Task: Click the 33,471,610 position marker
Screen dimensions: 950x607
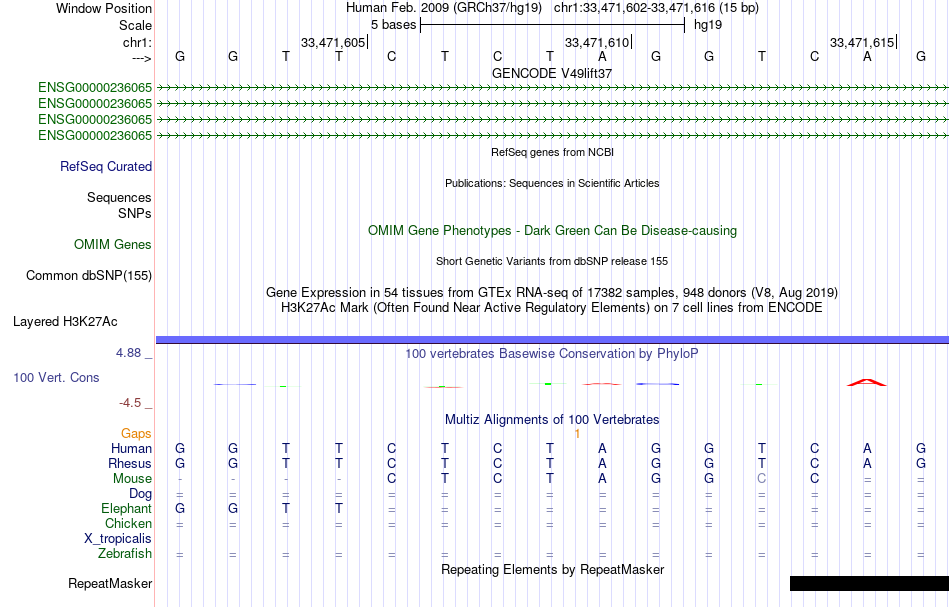Action: [598, 42]
